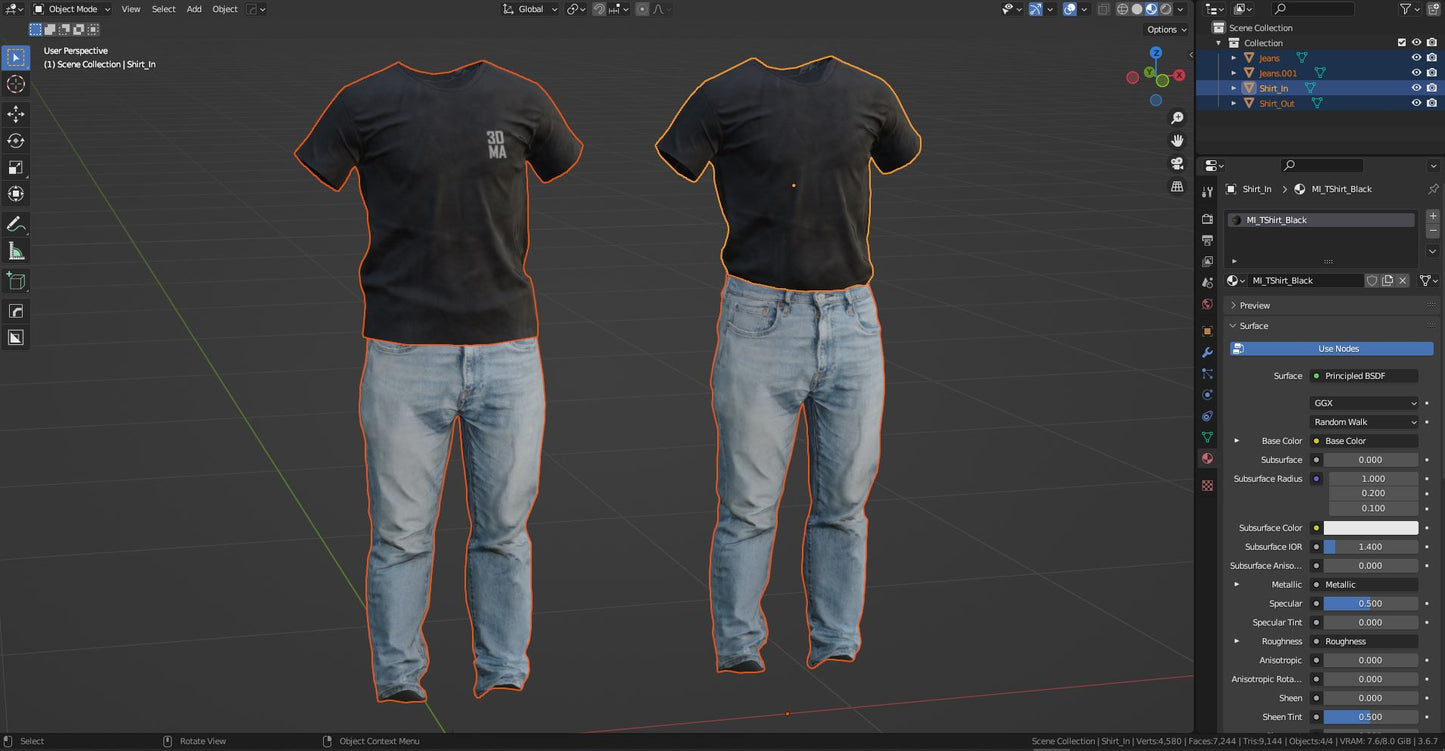The image size is (1445, 751).
Task: Click the Subsurface Color white swatch
Action: point(1370,528)
